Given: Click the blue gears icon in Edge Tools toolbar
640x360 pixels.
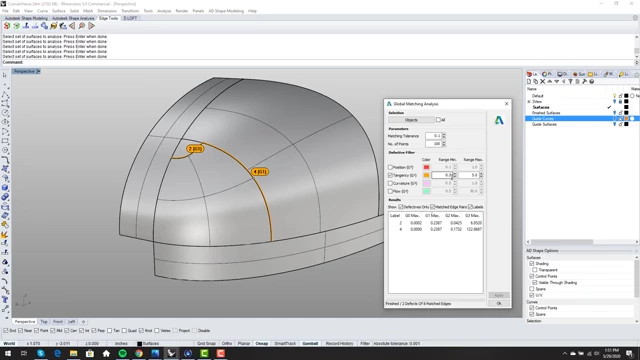Looking at the screenshot, I should tap(44, 26).
